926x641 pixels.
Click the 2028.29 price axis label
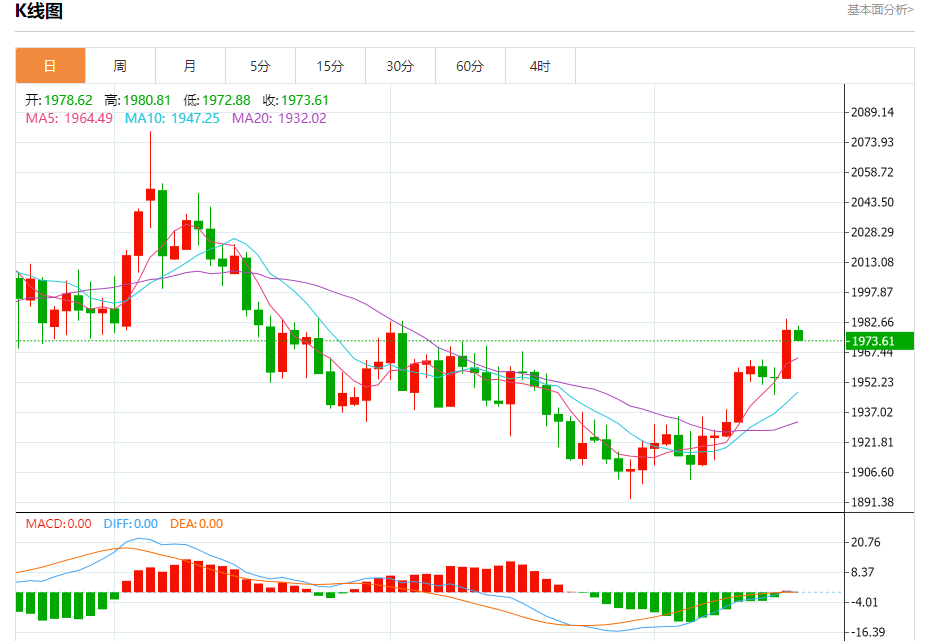tap(872, 232)
